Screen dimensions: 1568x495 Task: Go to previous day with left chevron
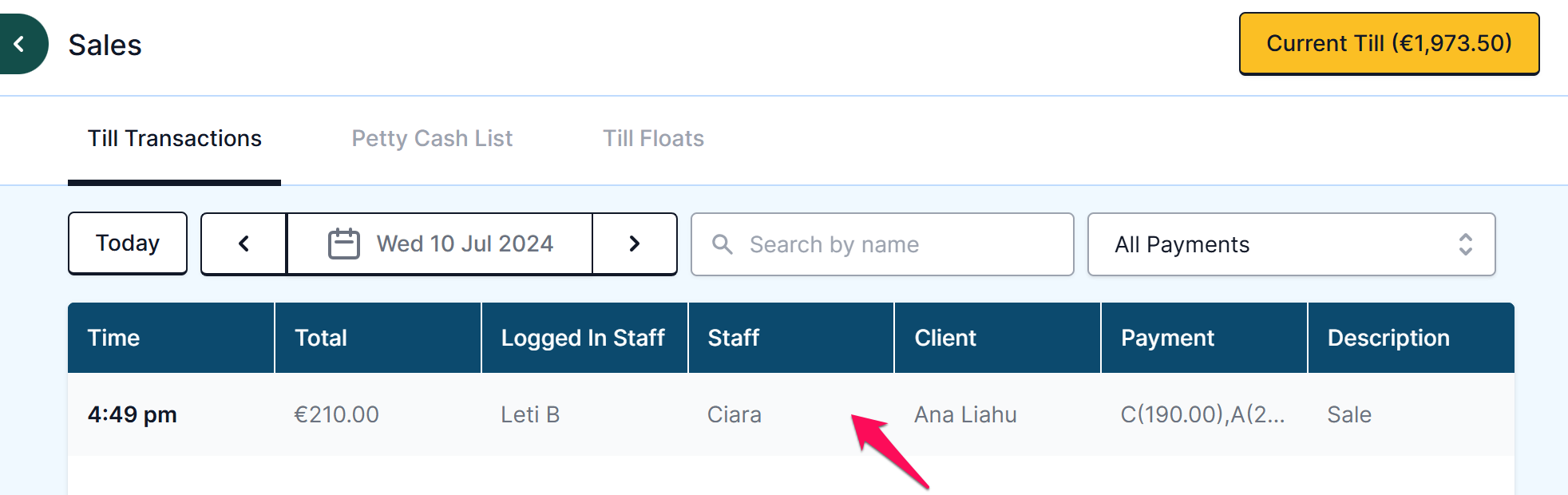point(244,244)
